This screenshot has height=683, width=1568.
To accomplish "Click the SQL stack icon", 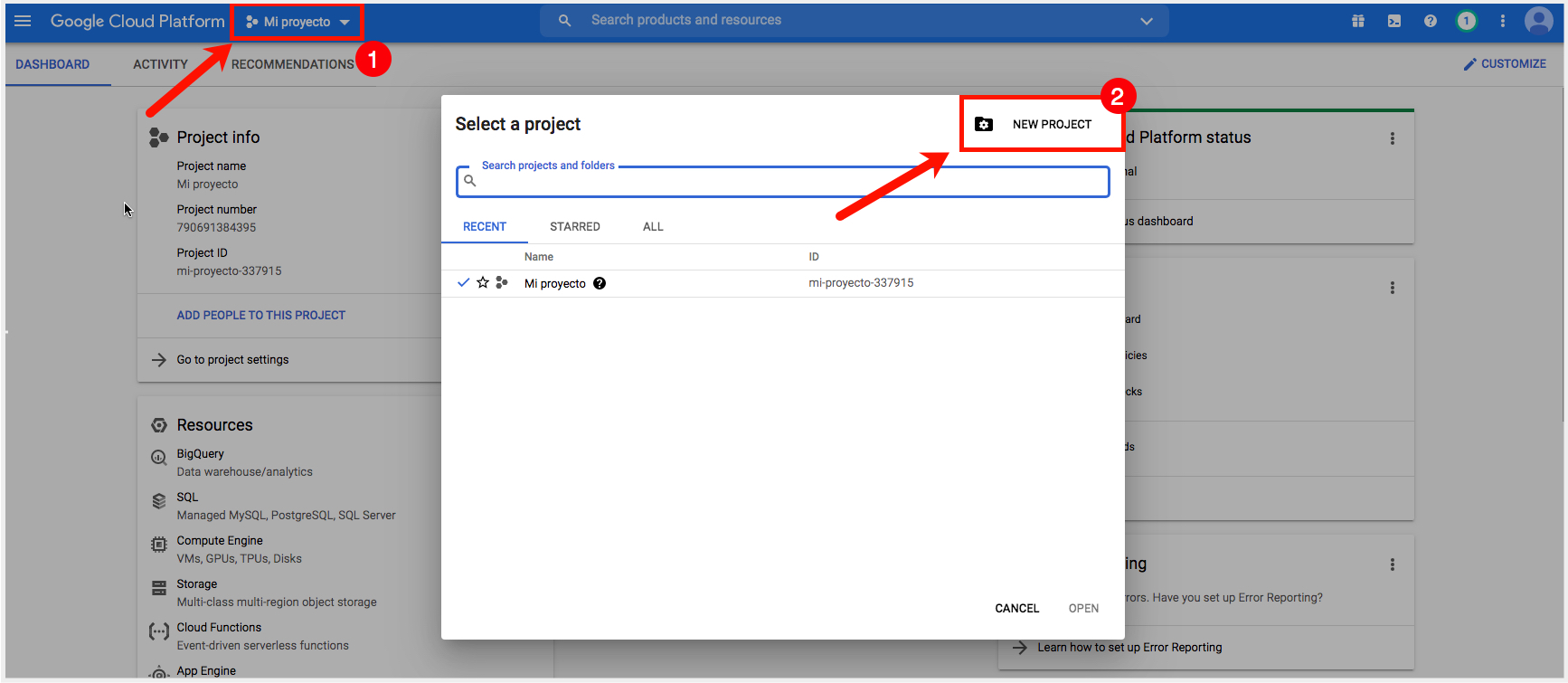I will point(159,501).
